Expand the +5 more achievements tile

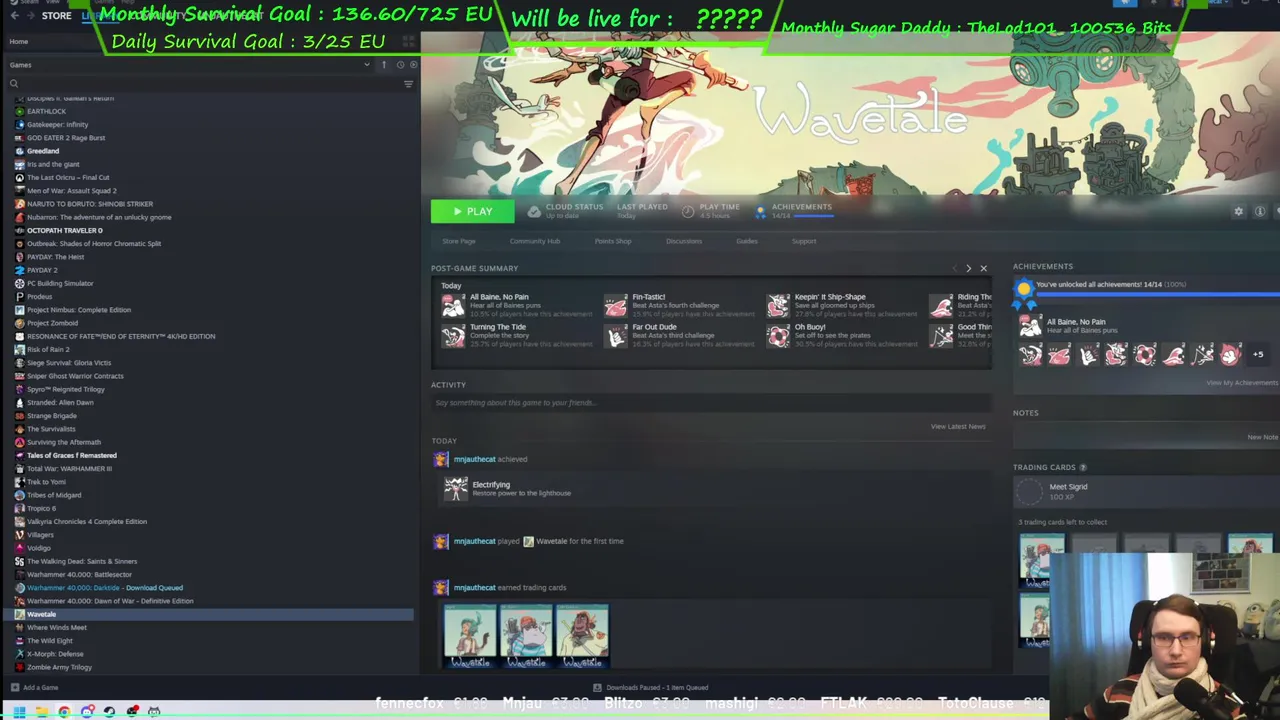tap(1258, 354)
